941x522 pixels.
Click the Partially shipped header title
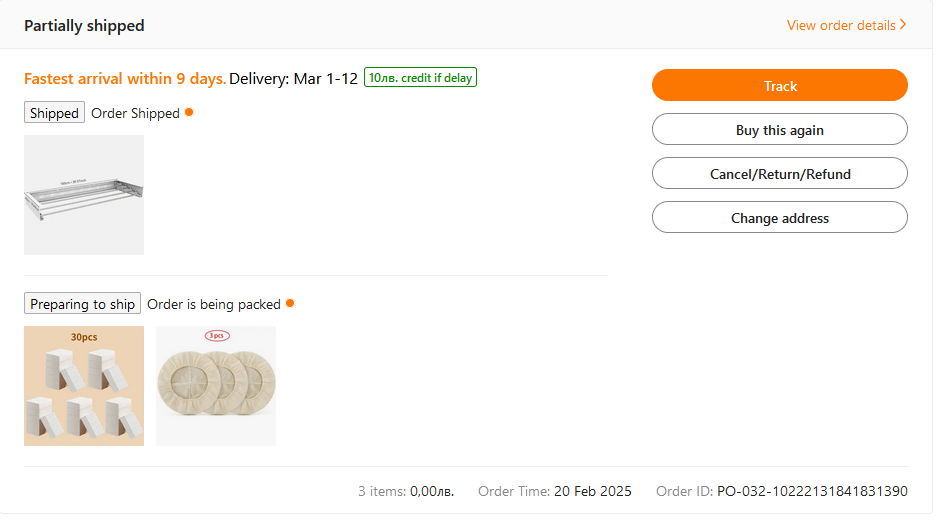point(84,26)
